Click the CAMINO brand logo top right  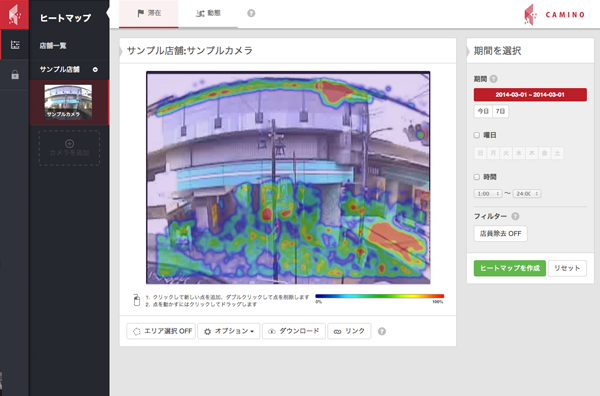554,15
